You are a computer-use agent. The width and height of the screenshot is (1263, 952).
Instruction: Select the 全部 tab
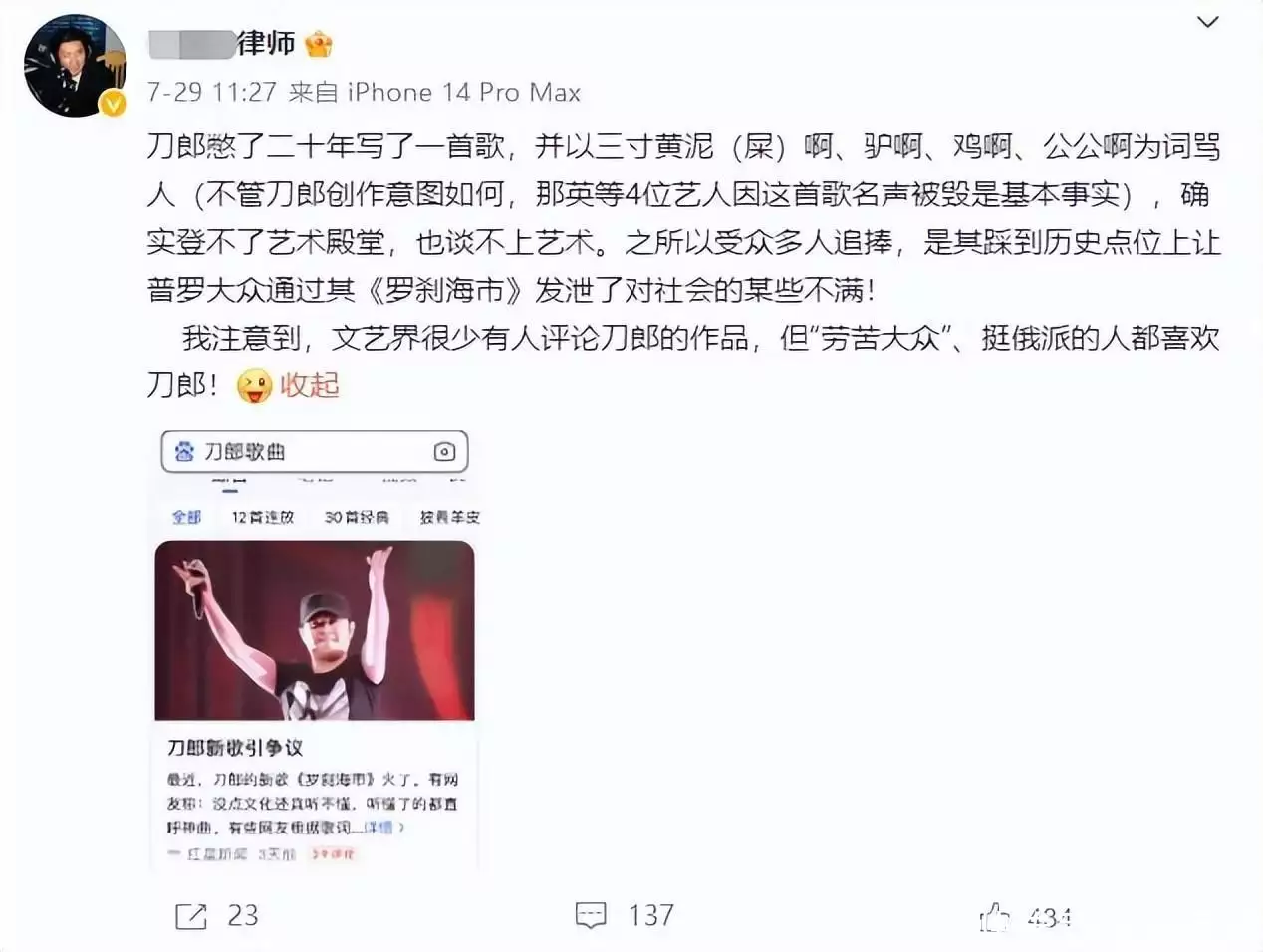coord(186,517)
